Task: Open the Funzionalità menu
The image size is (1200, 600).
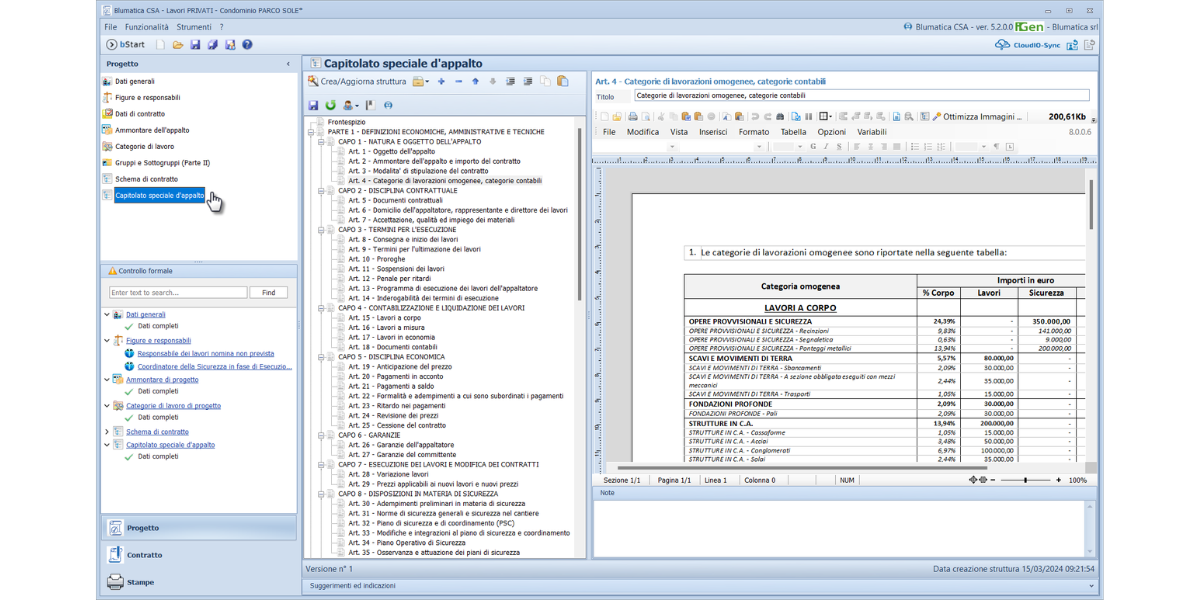Action: tap(147, 27)
